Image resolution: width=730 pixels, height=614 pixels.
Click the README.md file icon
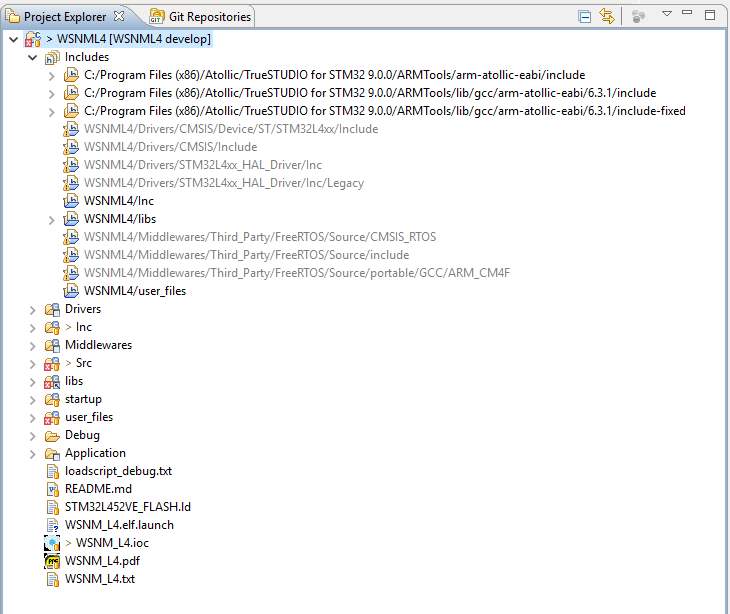point(53,489)
